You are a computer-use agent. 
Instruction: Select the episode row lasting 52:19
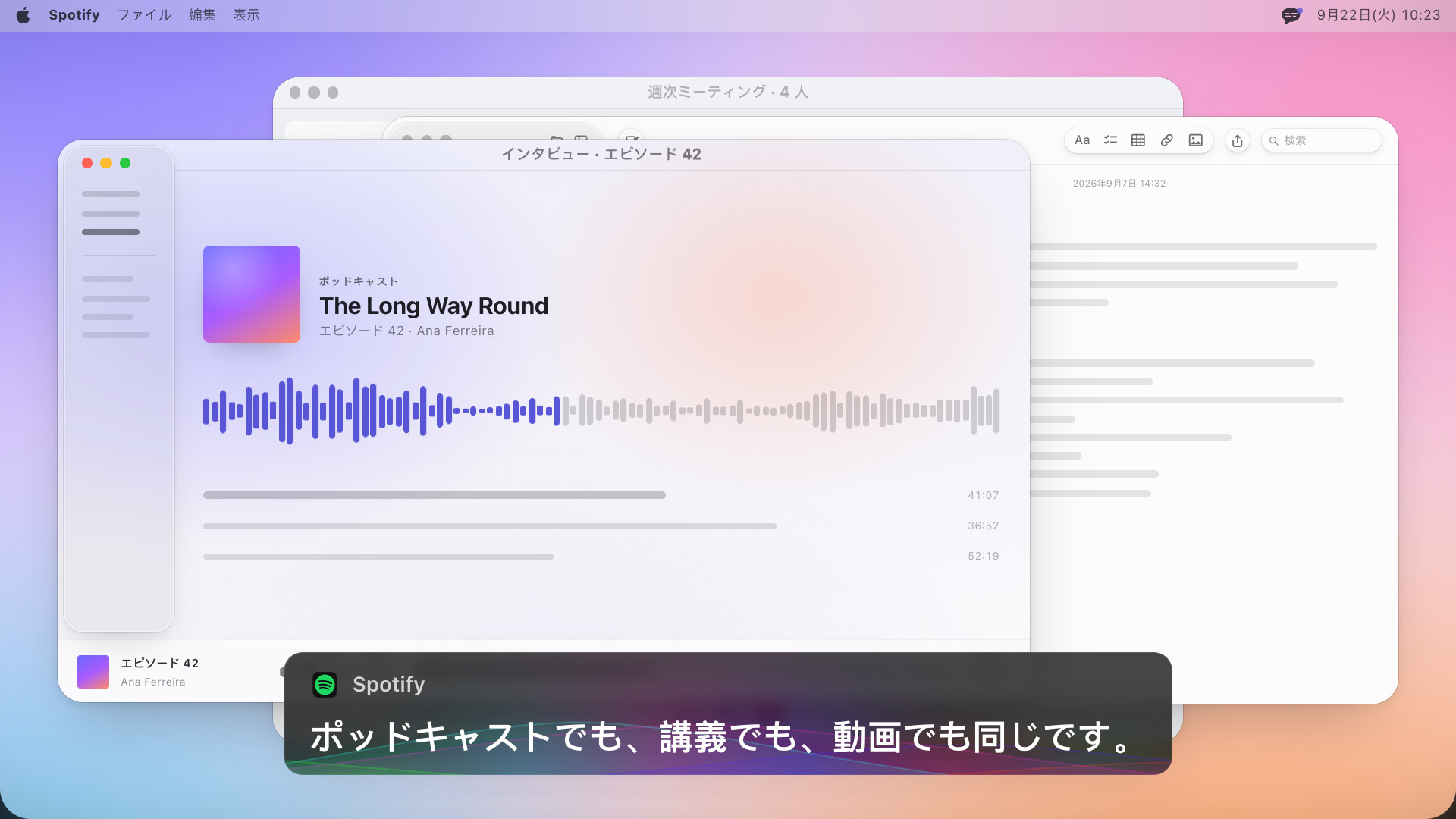tap(601, 556)
